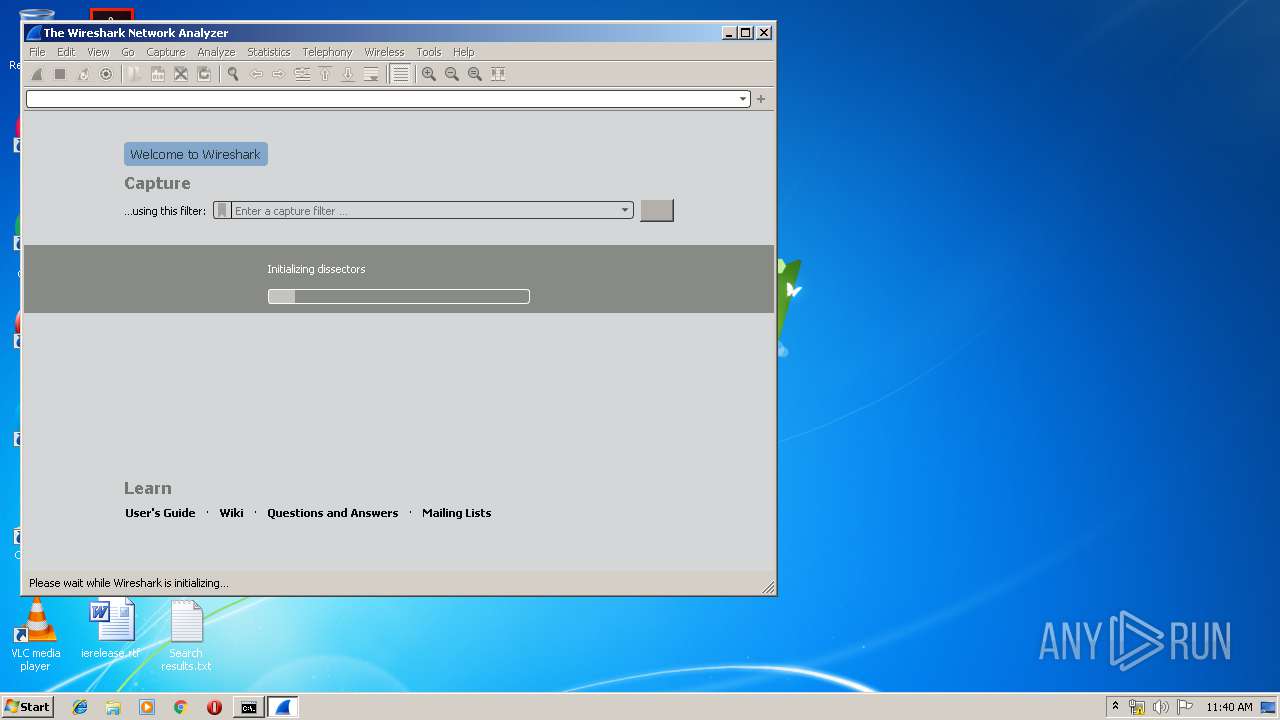Open ierelease.rtf desktop file

click(111, 629)
